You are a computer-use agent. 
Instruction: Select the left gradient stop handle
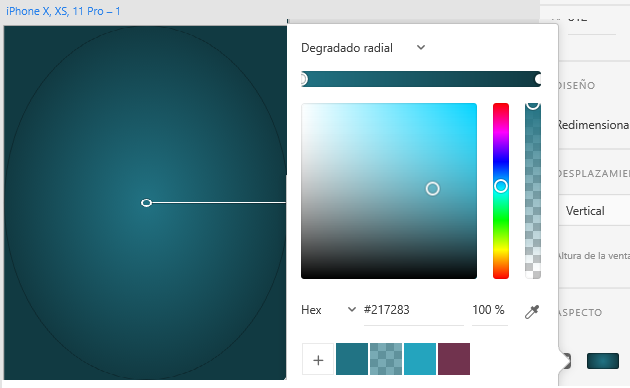click(304, 79)
